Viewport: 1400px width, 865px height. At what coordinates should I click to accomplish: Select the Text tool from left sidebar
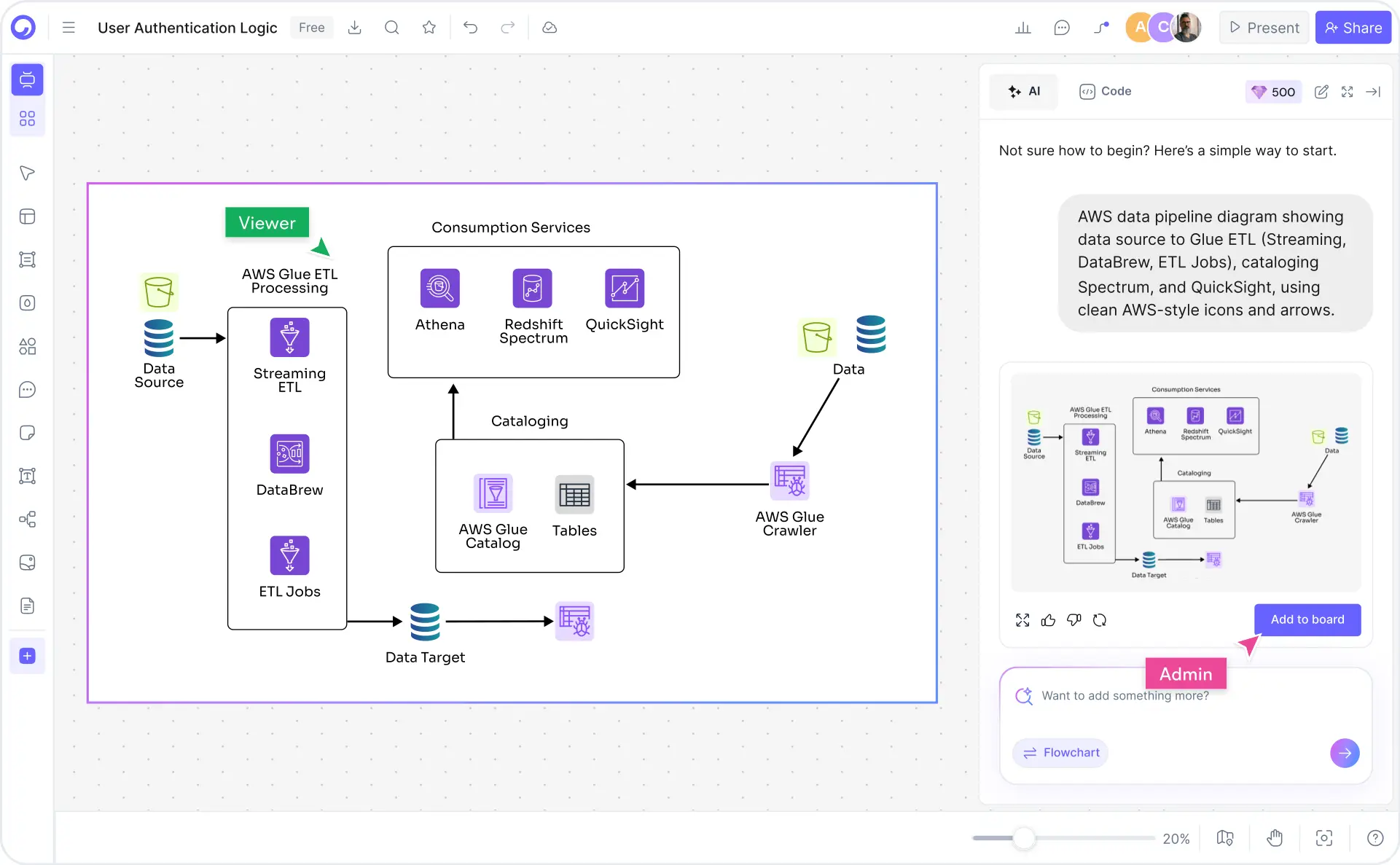[x=27, y=477]
